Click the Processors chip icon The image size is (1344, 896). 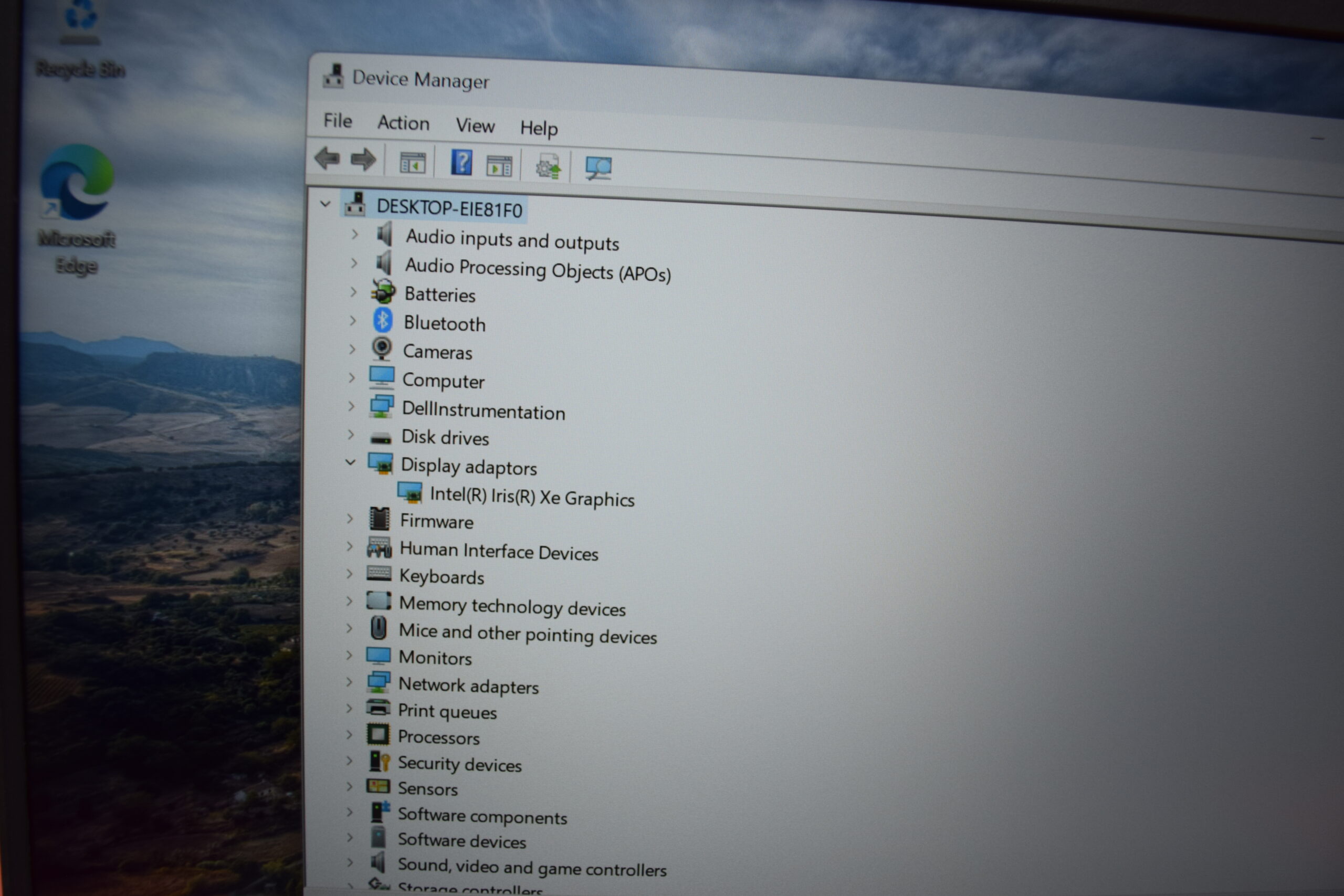point(377,734)
